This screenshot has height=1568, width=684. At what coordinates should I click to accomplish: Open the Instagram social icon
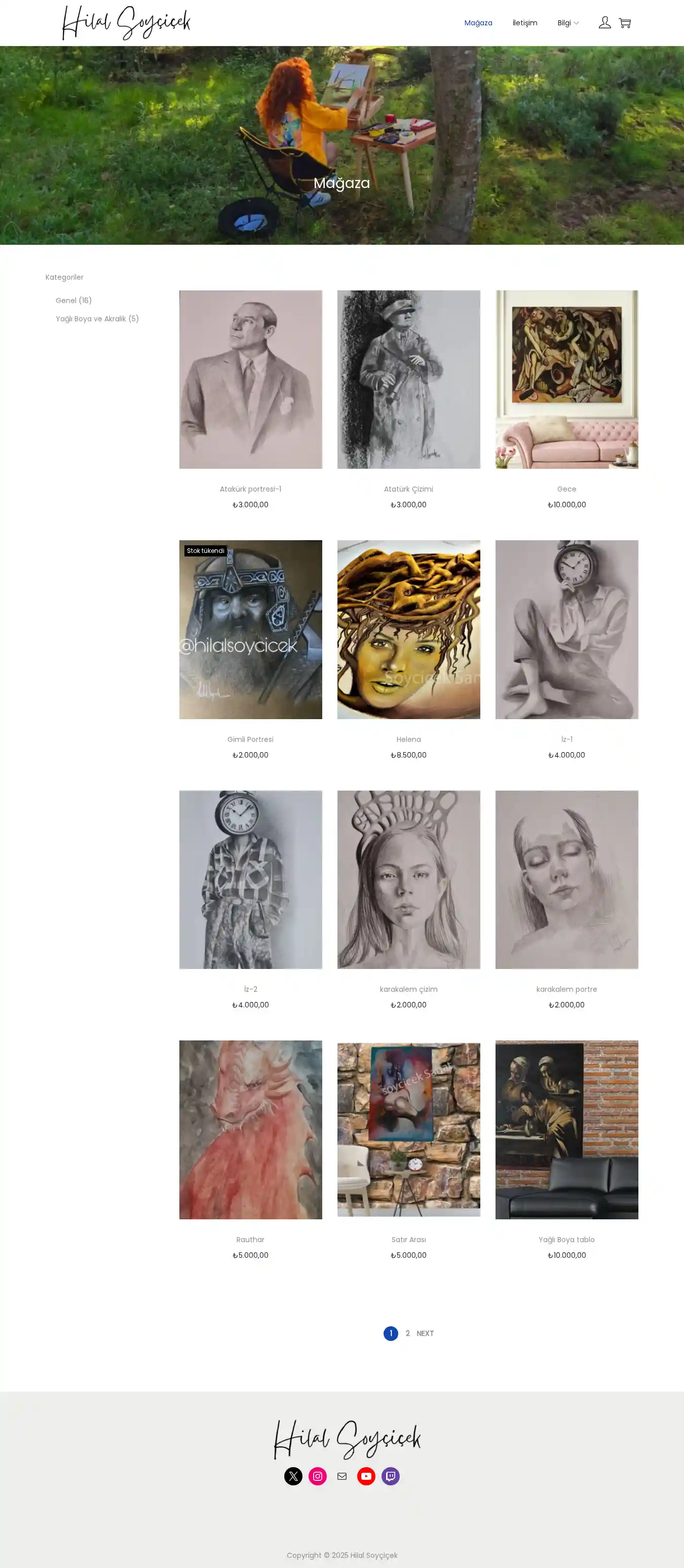point(318,1476)
